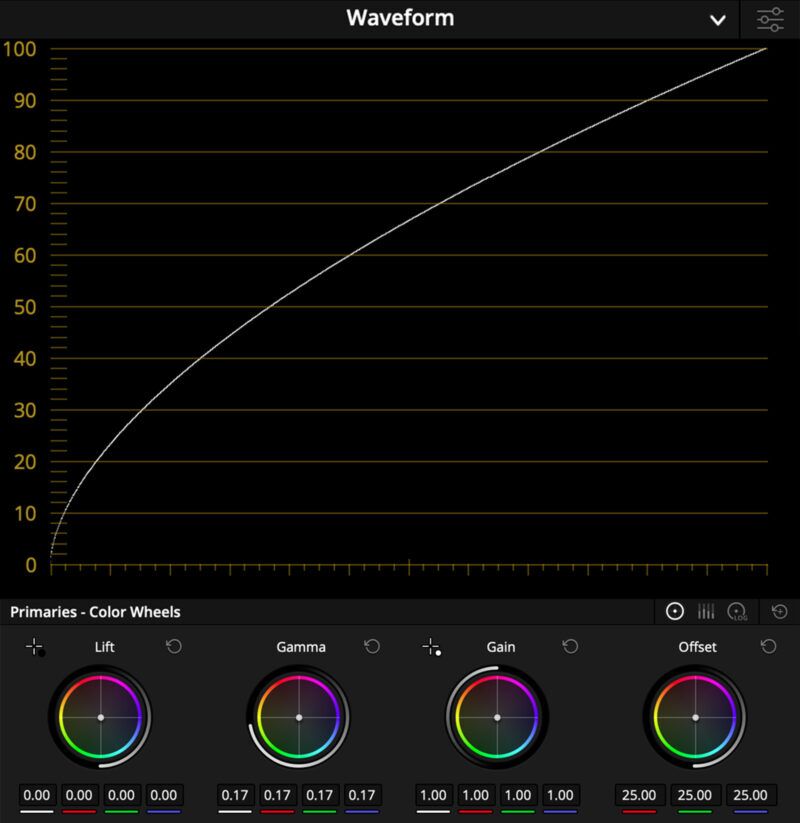Reset the Gamma wheel
Screen dimensions: 800x823
pyautogui.click(x=372, y=647)
